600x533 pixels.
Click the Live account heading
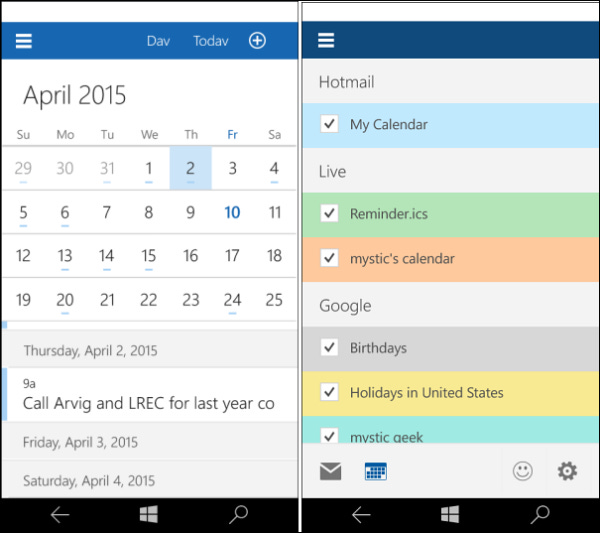[x=333, y=171]
